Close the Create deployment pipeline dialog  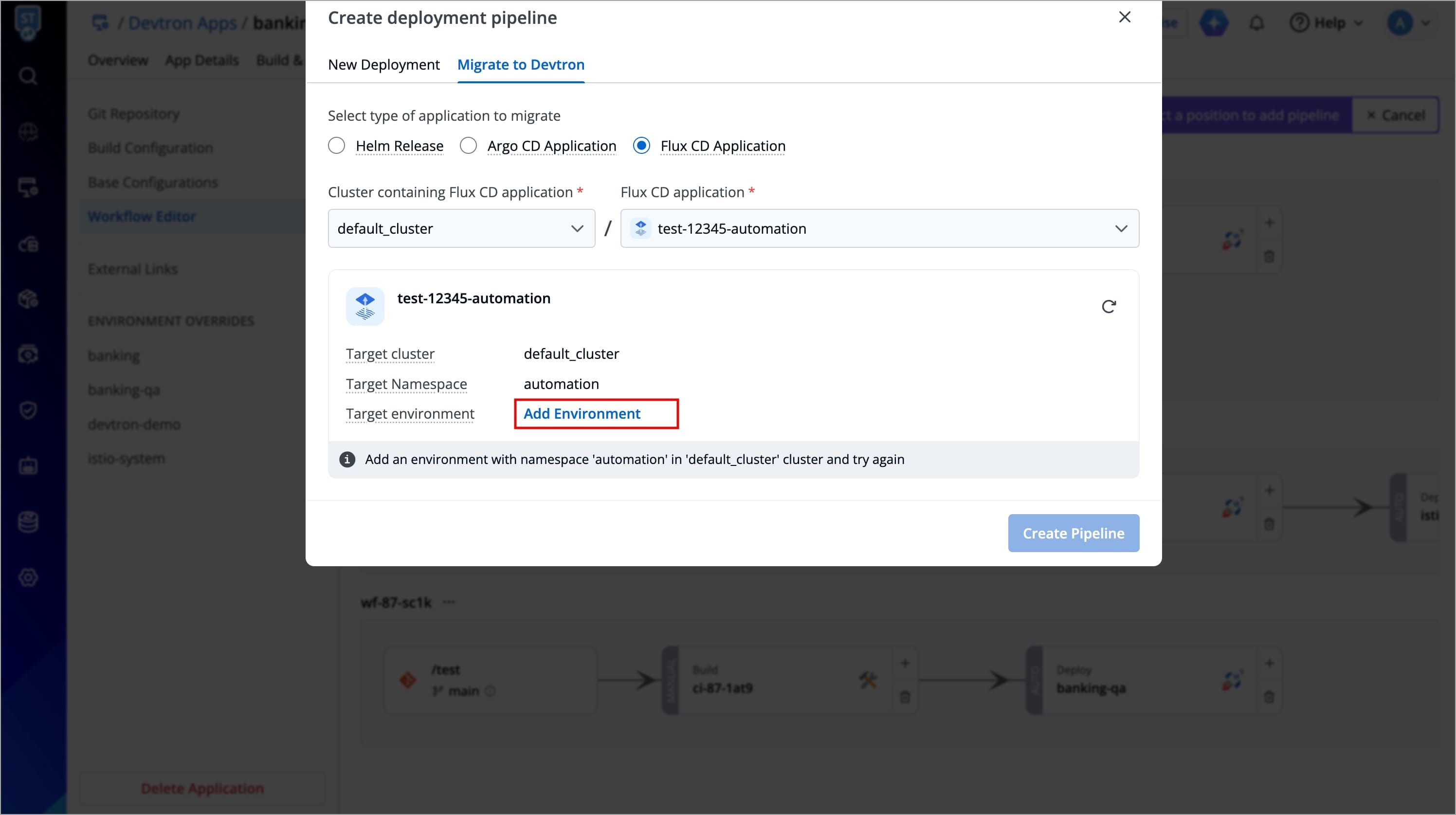point(1125,18)
